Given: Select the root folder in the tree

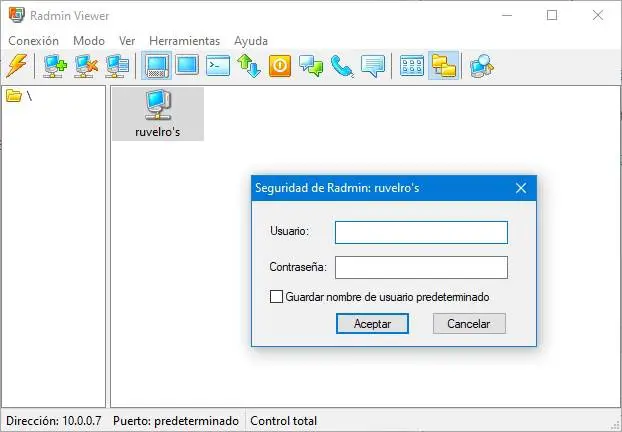Looking at the screenshot, I should point(19,96).
